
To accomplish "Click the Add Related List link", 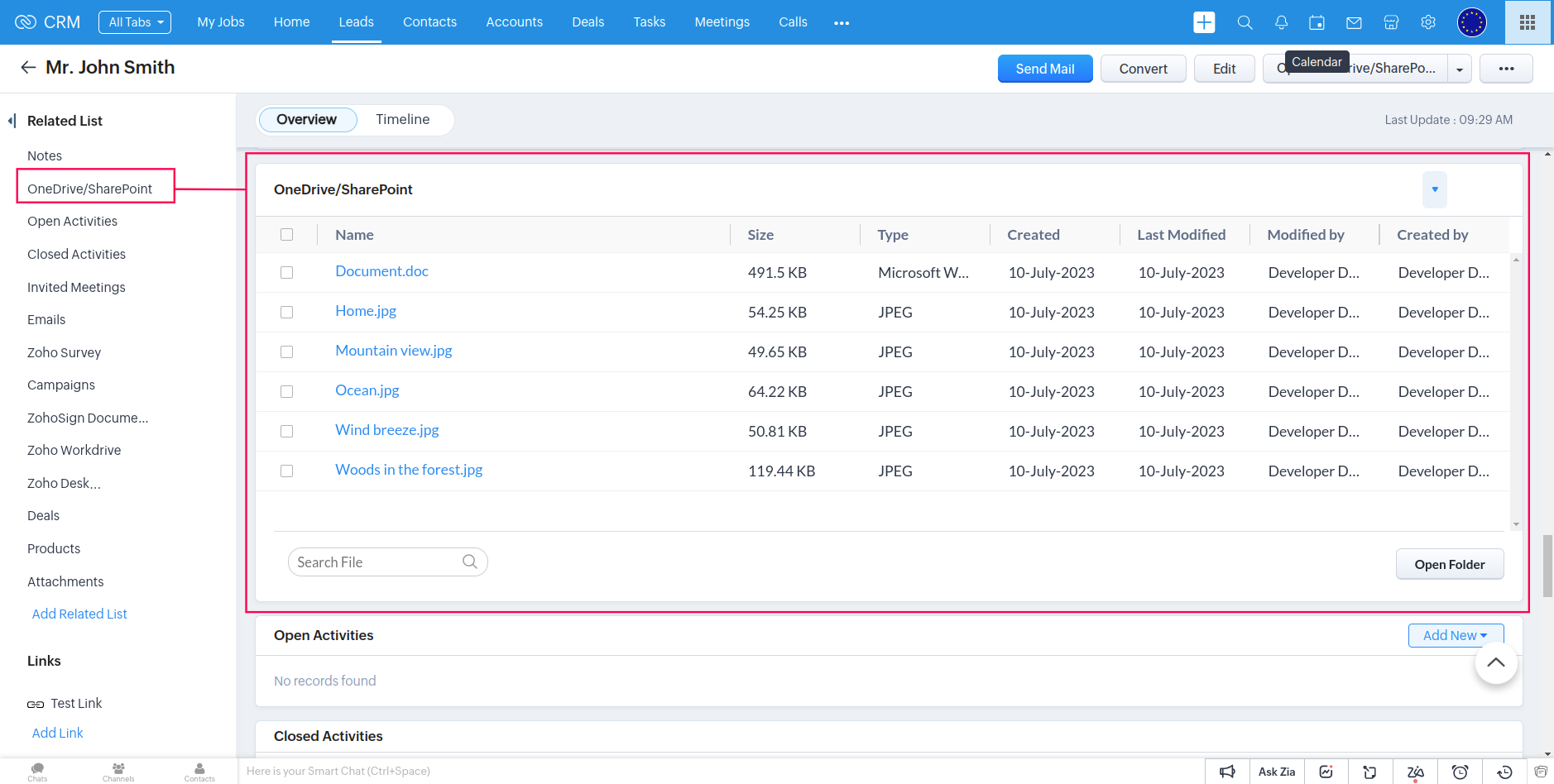I will tap(79, 614).
